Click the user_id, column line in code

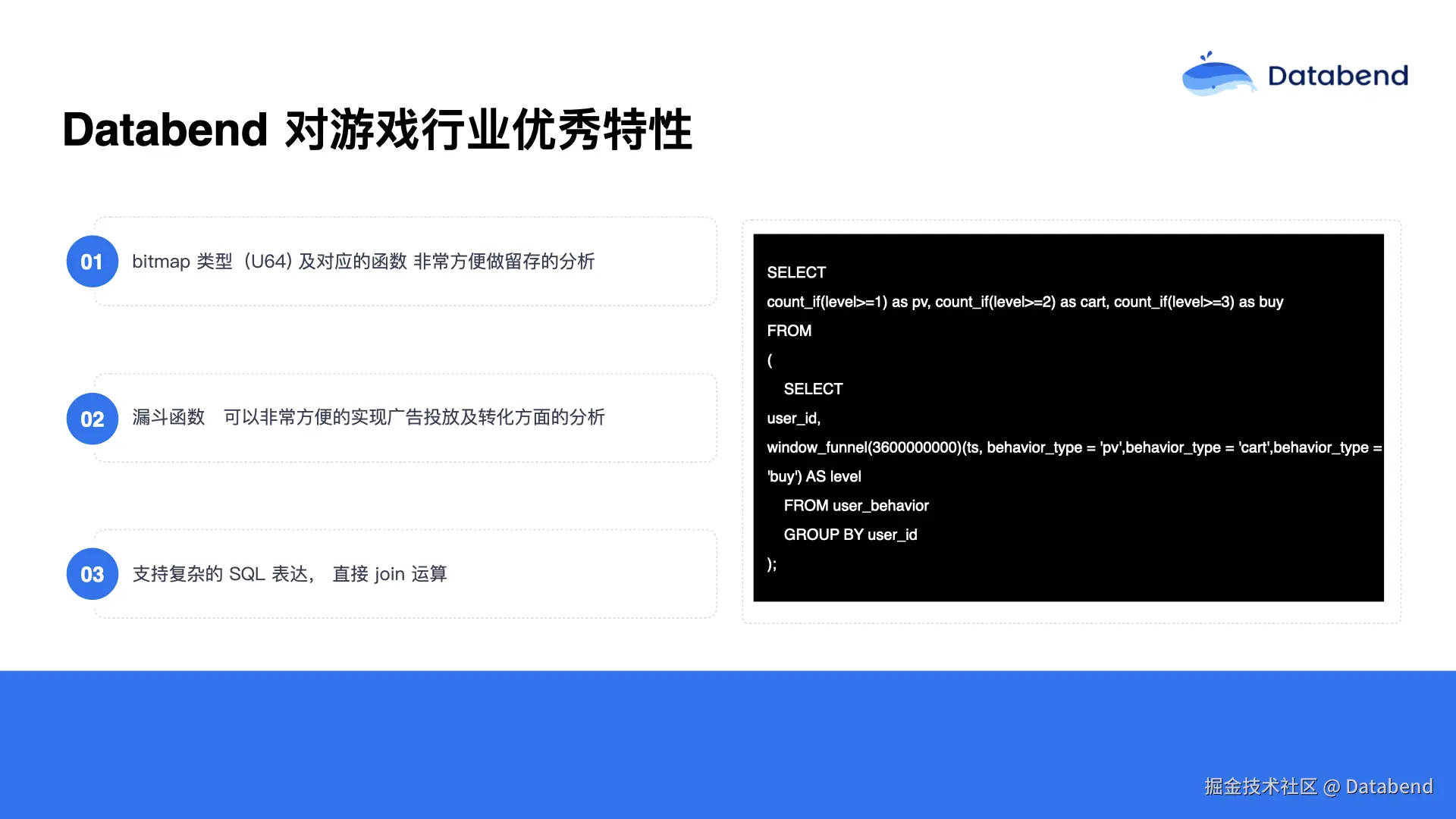pyautogui.click(x=793, y=419)
